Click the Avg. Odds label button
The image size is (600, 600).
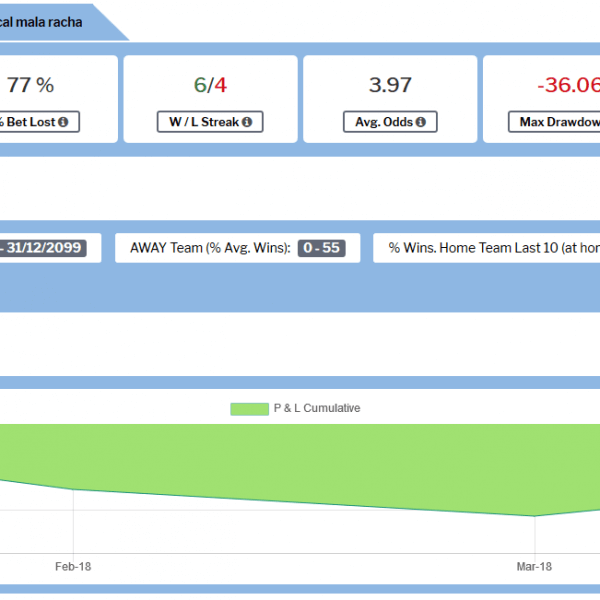(384, 122)
